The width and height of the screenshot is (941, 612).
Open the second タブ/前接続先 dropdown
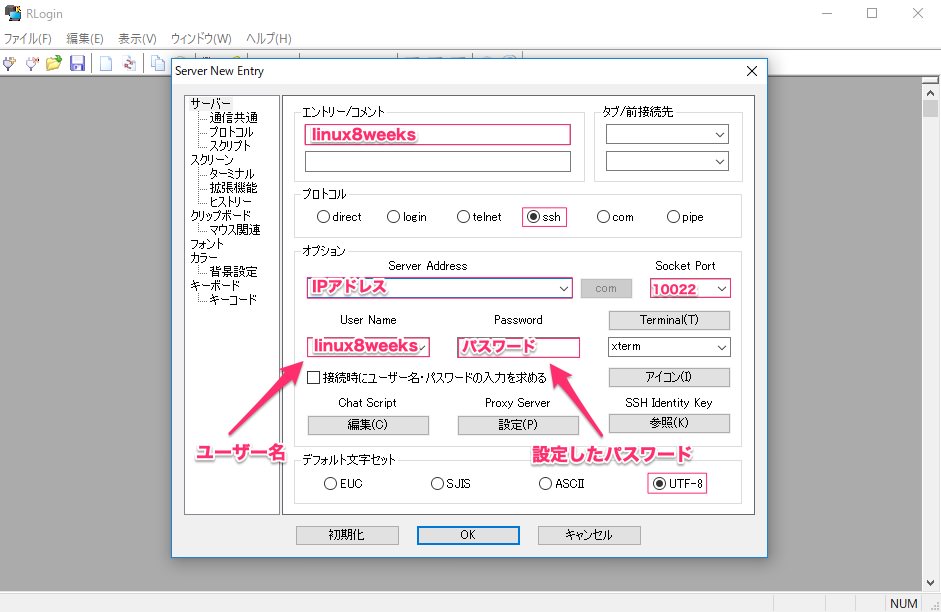(x=720, y=162)
